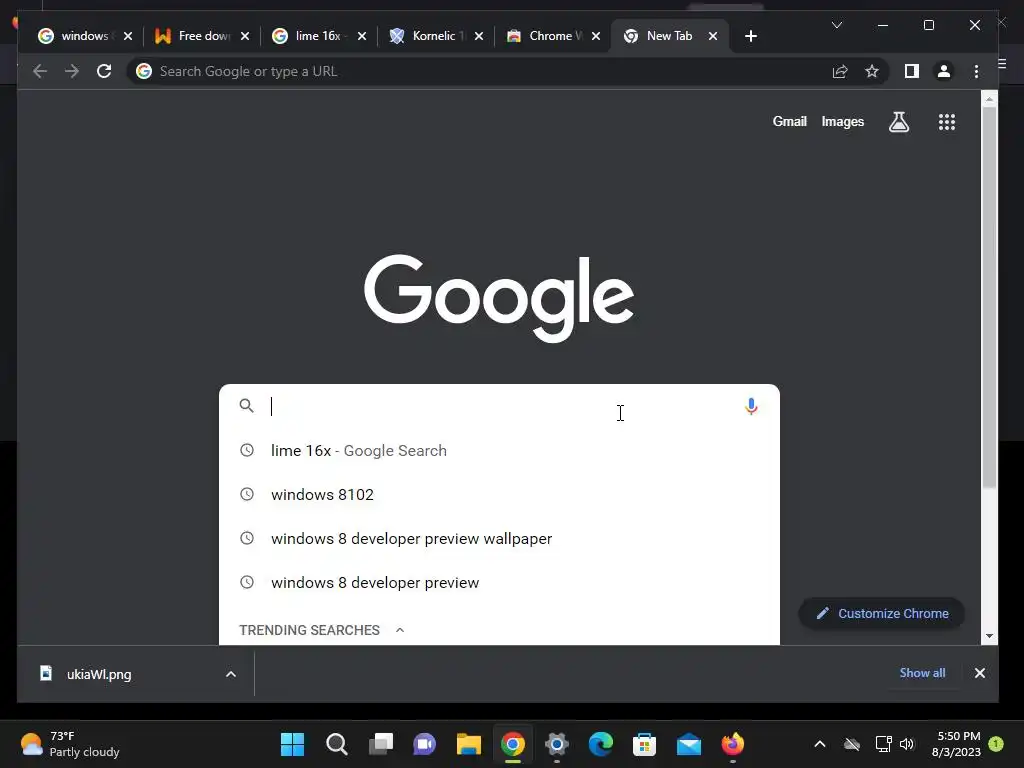Viewport: 1024px width, 768px height.
Task: Pick 'windows 8 developer preview wallpaper' suggestion
Action: pyautogui.click(x=499, y=539)
